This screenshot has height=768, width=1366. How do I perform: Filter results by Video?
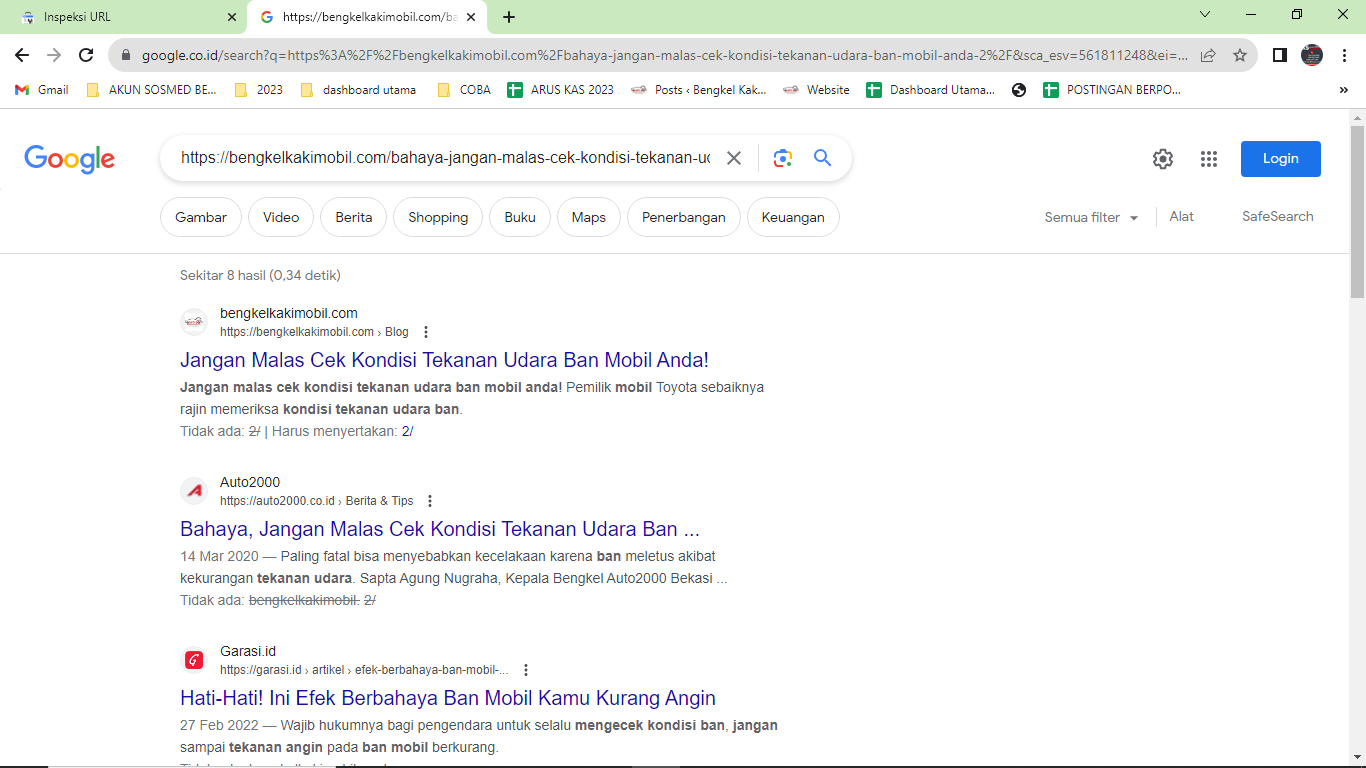pos(281,217)
